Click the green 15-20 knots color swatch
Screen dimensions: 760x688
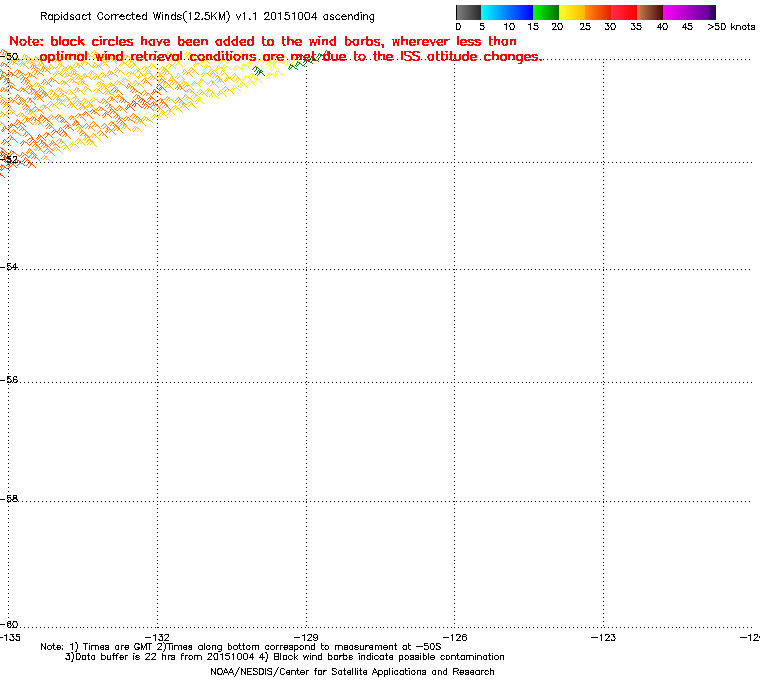point(546,12)
